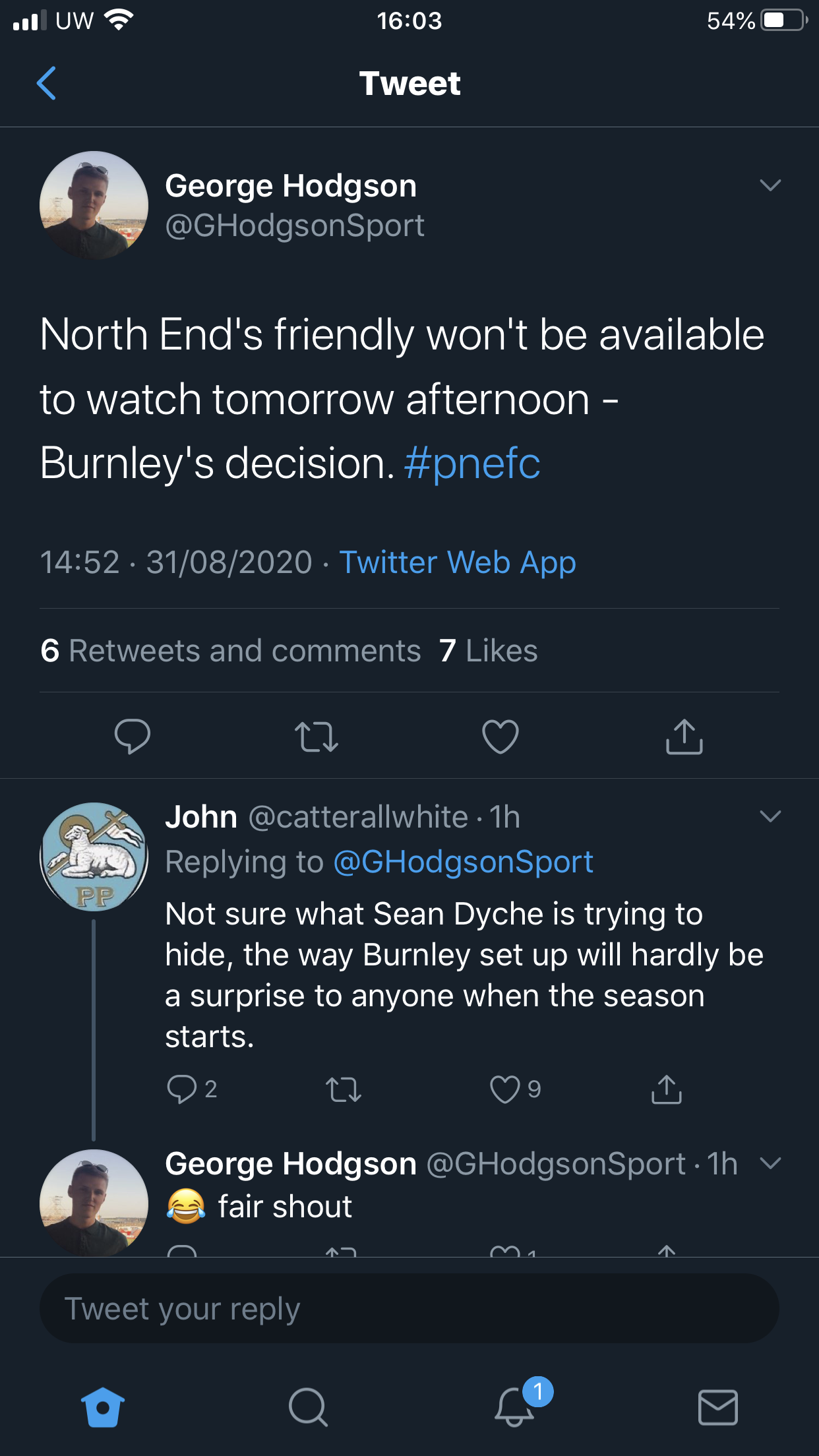
Task: Open the chevron menu on main tweet
Action: pyautogui.click(x=770, y=185)
